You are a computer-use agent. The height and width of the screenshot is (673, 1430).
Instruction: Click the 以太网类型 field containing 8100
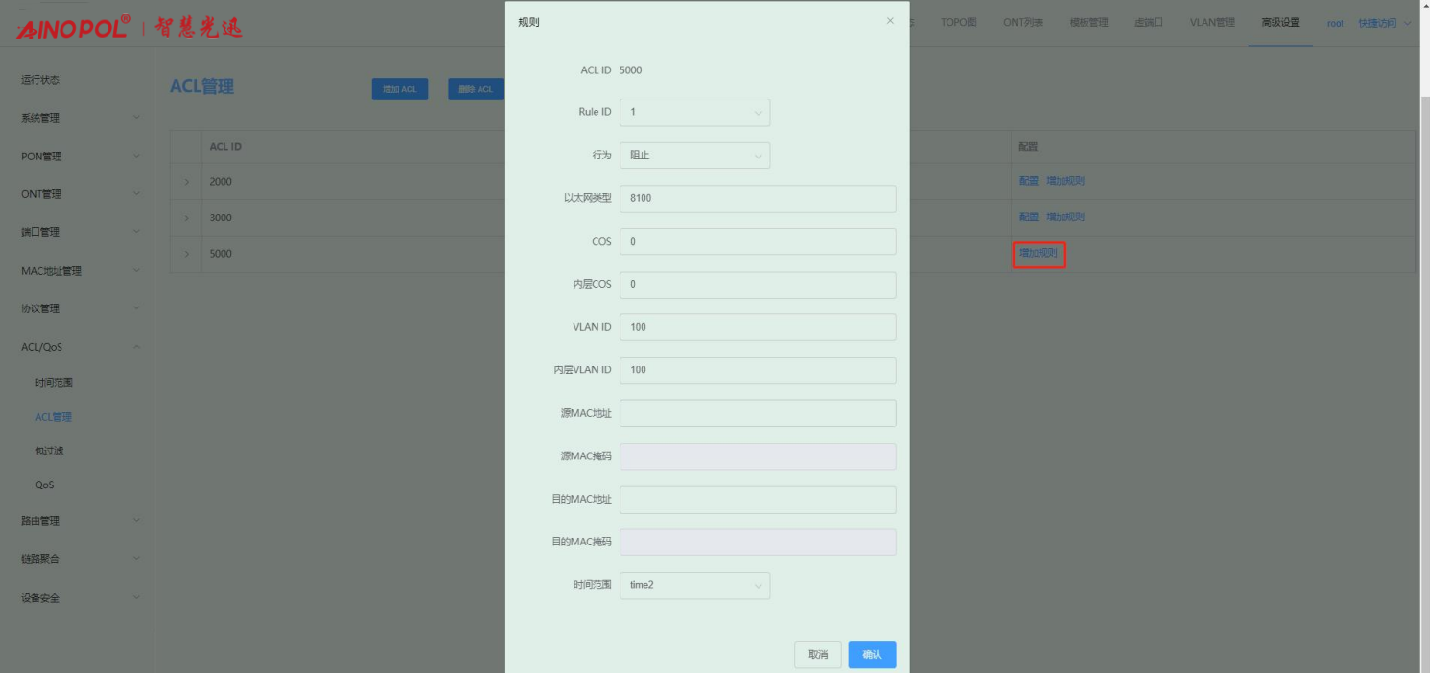click(x=757, y=198)
